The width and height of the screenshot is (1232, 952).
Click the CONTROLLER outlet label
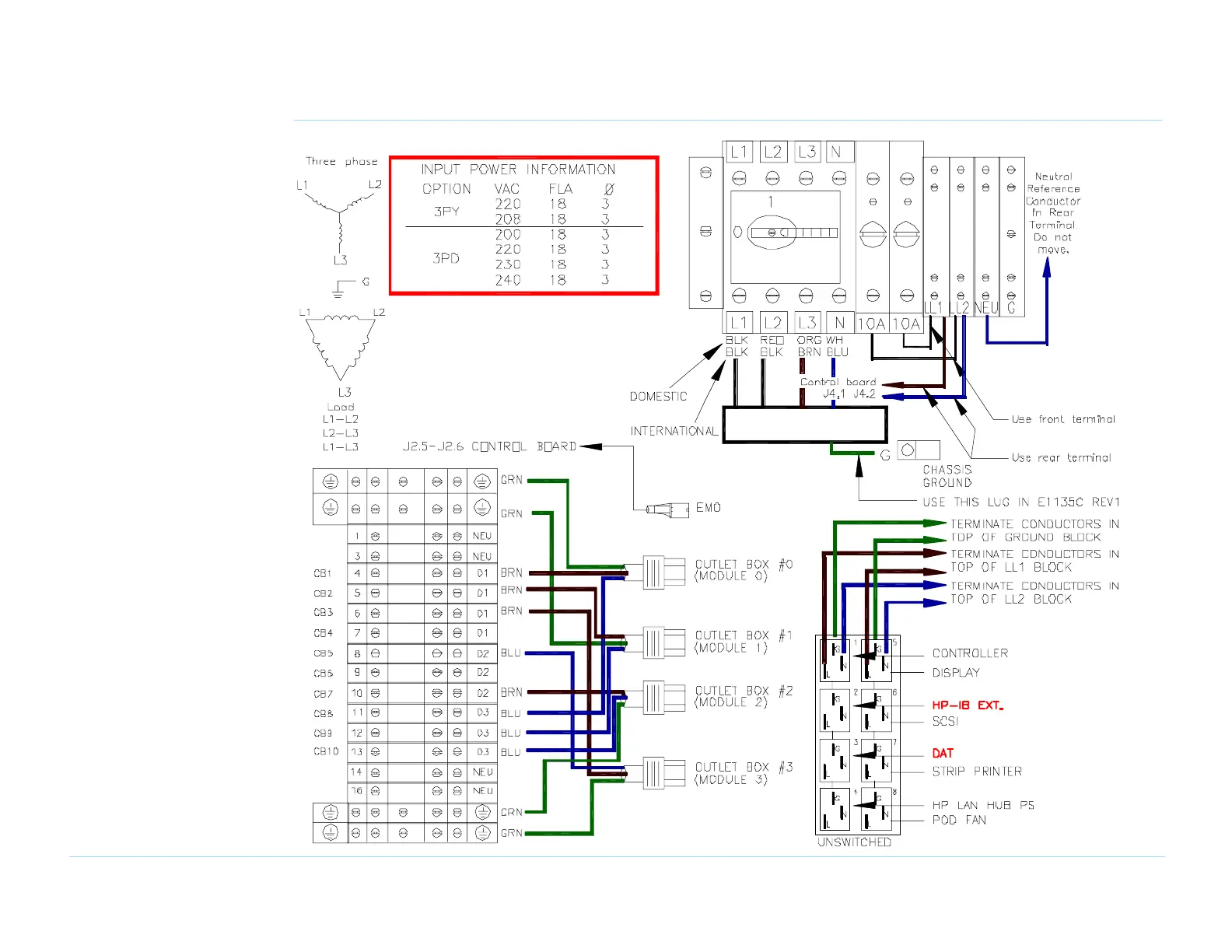click(971, 653)
